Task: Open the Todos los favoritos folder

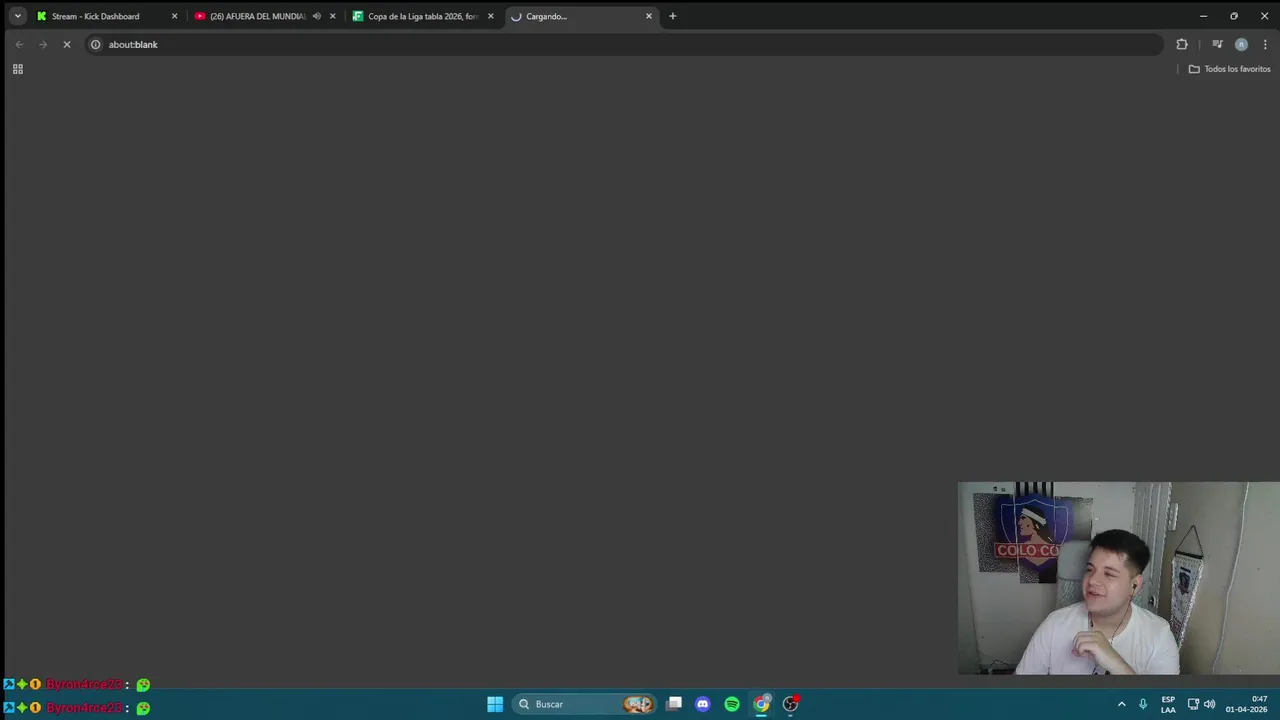Action: (1229, 69)
